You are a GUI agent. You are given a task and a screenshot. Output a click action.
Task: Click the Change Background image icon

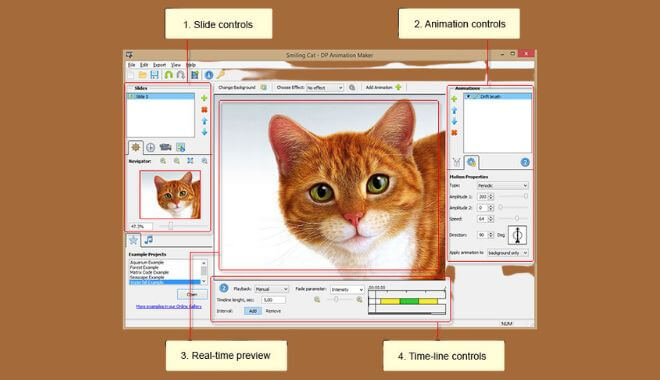[263, 88]
